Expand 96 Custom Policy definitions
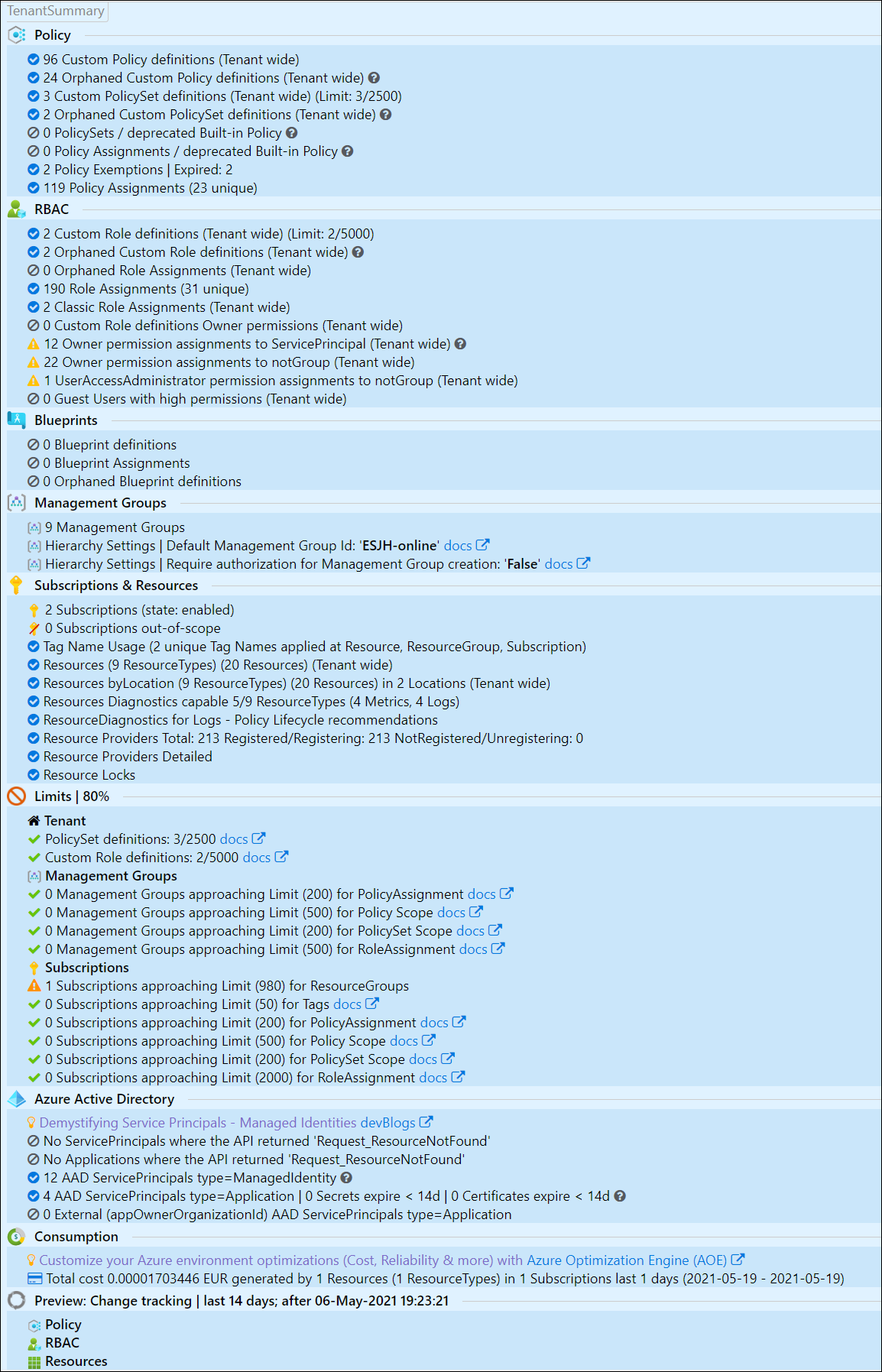This screenshot has width=882, height=1372. [x=171, y=60]
